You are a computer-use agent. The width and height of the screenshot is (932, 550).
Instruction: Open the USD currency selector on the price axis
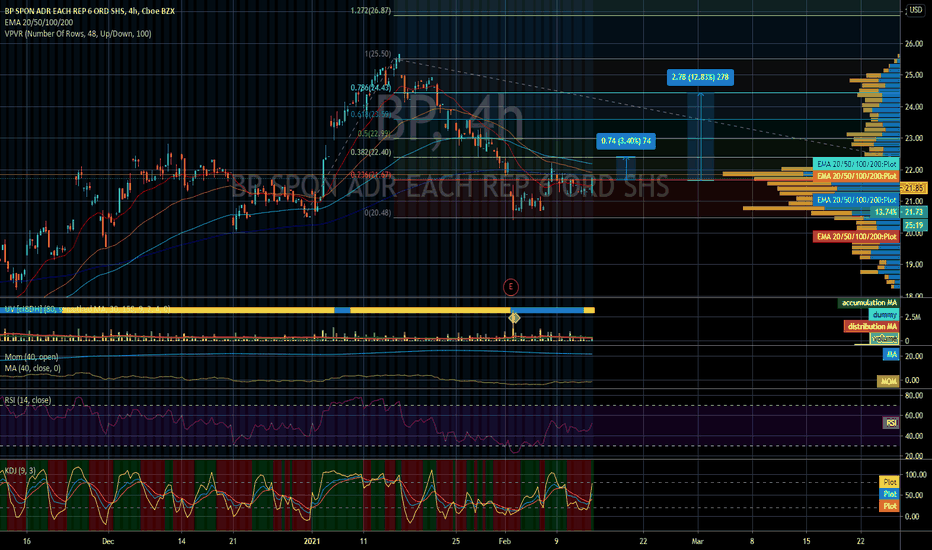(915, 10)
